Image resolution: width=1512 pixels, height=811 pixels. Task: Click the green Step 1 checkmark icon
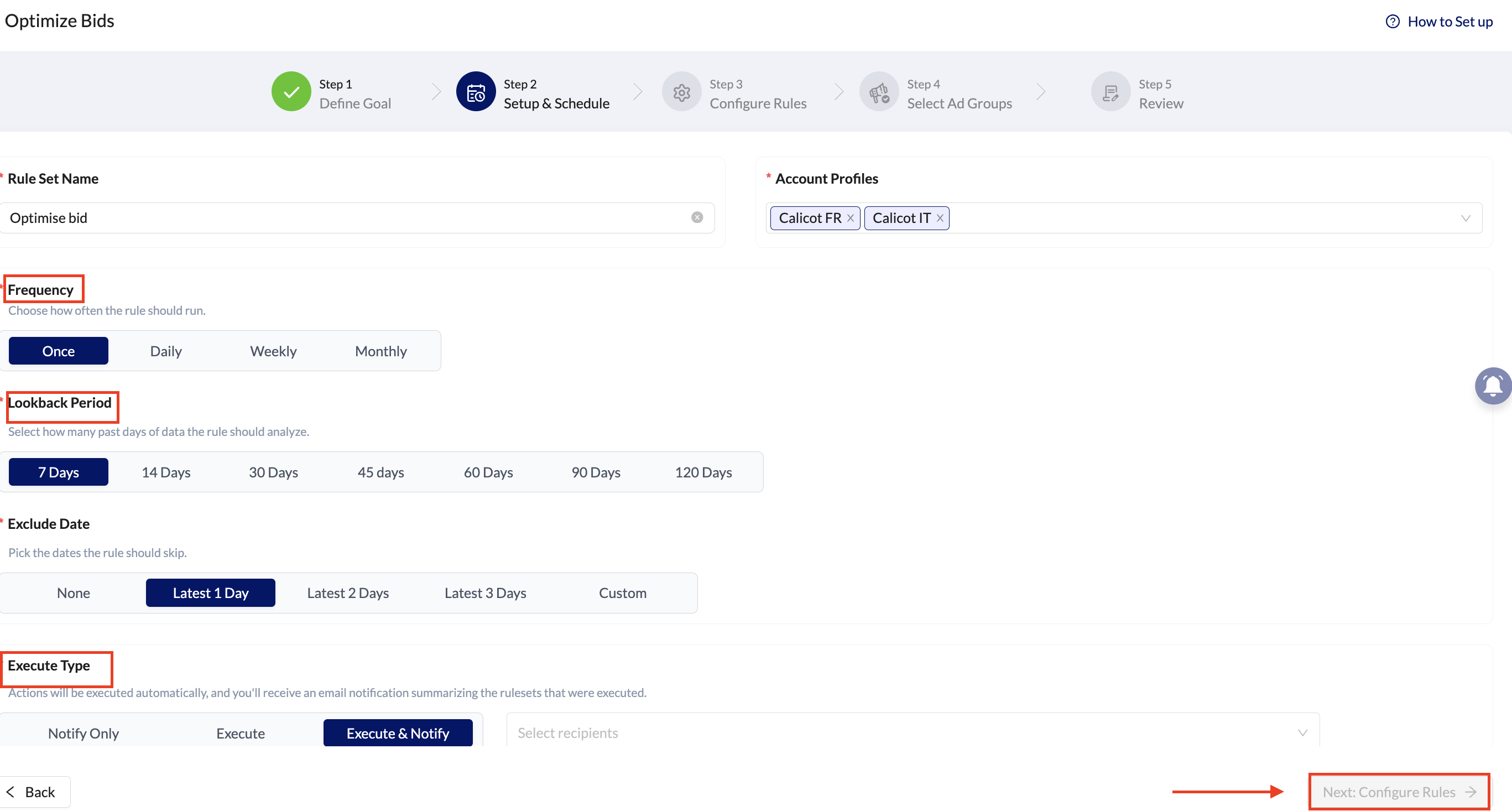291,92
